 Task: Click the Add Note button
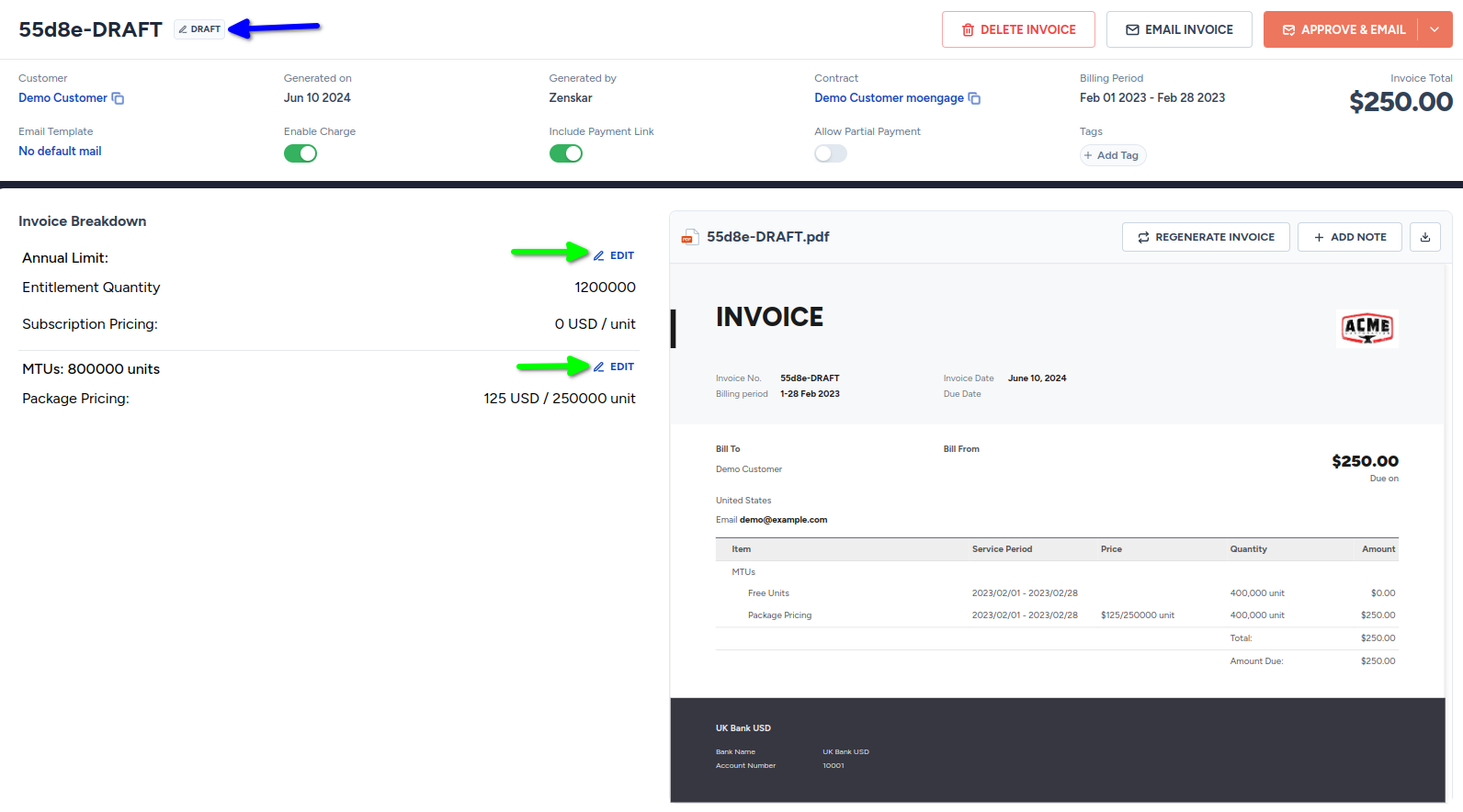coord(1350,237)
